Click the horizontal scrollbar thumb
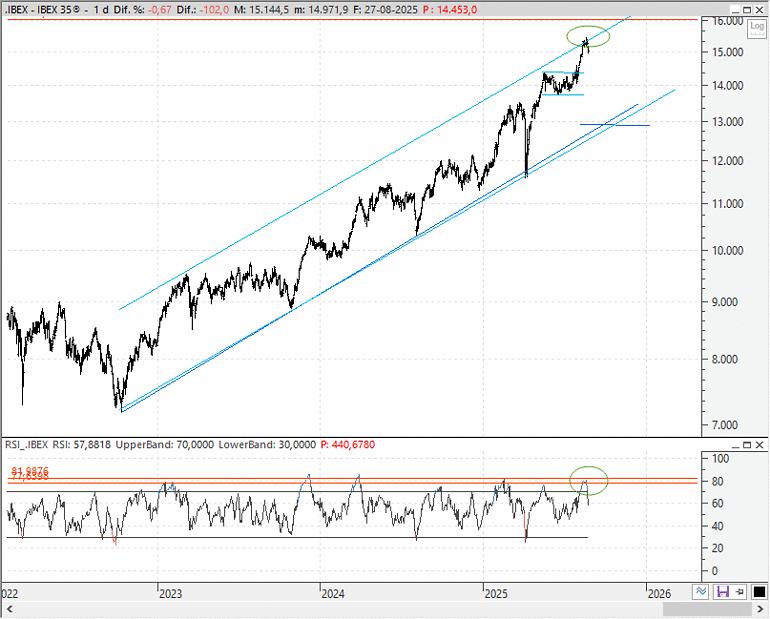The image size is (770, 619). click(709, 609)
